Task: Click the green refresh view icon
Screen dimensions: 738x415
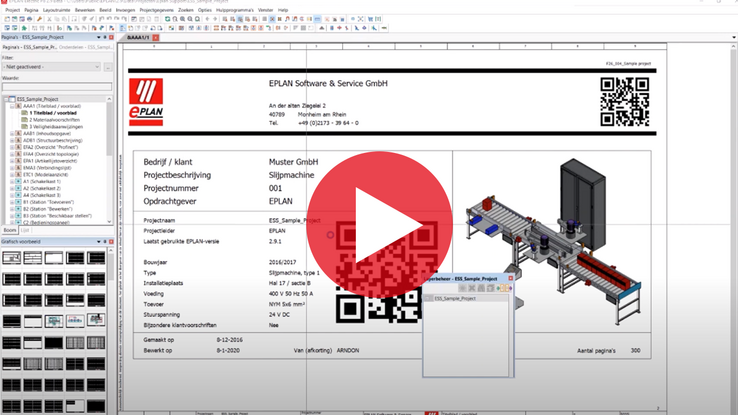Action: [167, 19]
